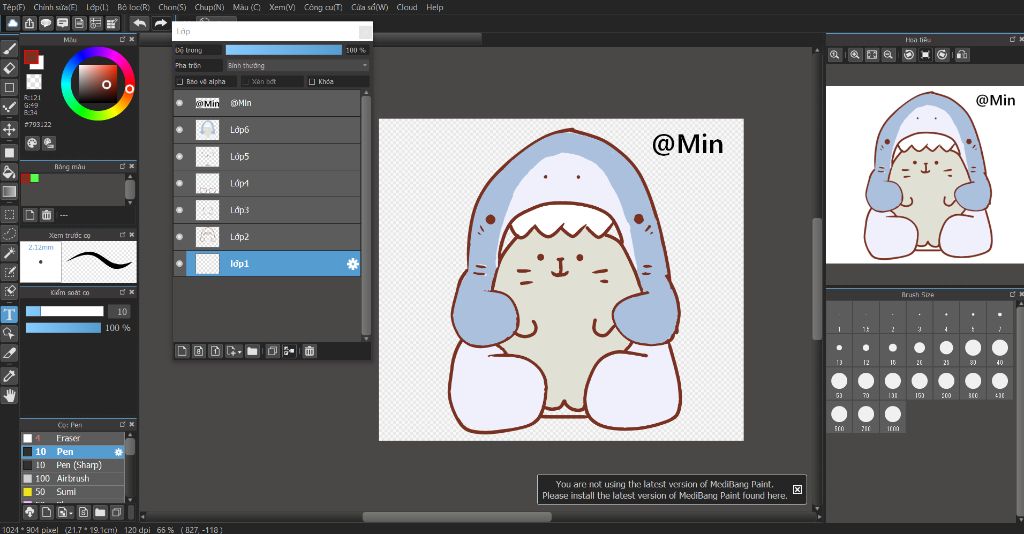This screenshot has height=534, width=1024.
Task: Select the Sumi brush
Action: pyautogui.click(x=72, y=492)
